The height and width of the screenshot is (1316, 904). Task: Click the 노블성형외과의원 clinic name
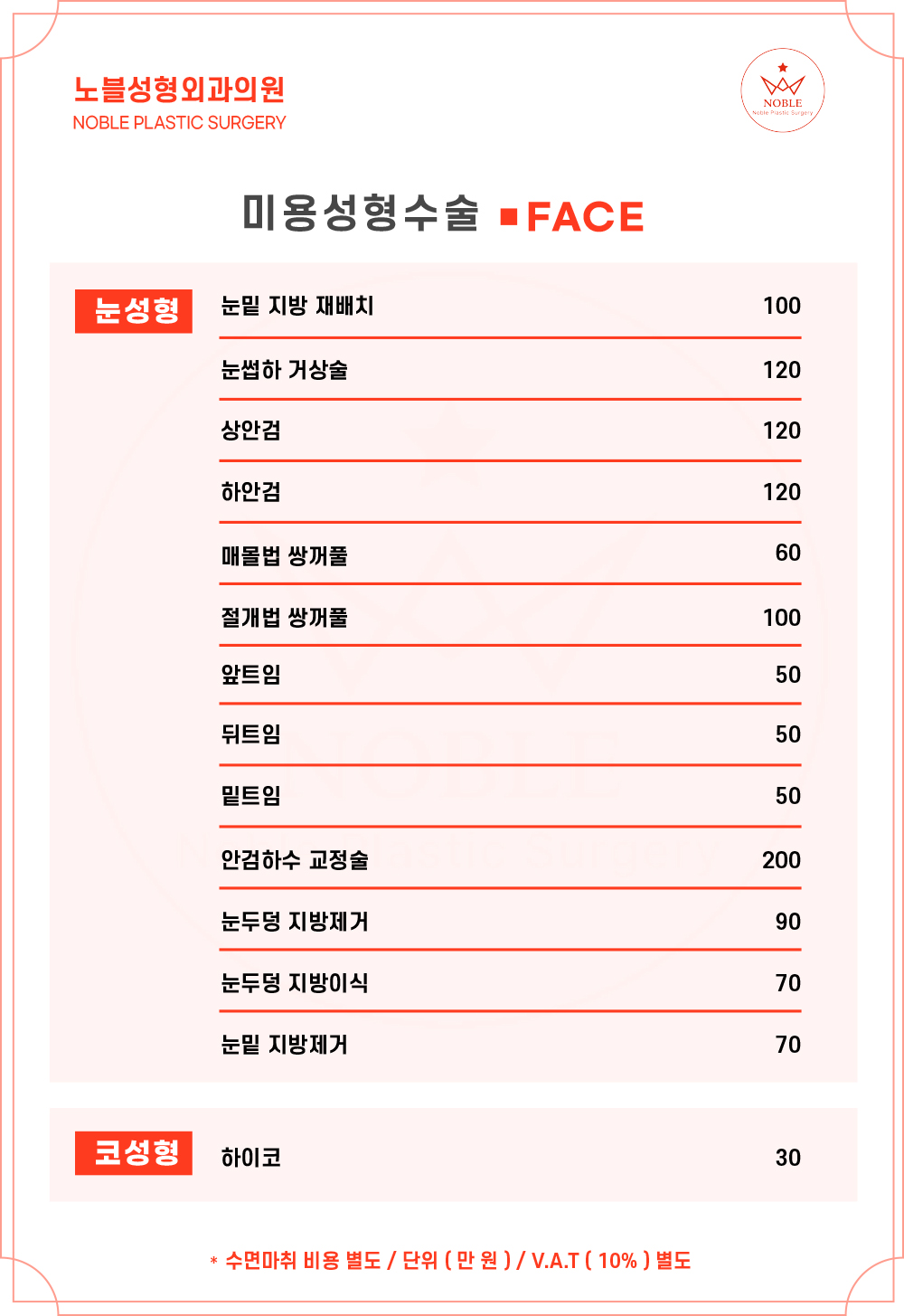click(179, 90)
